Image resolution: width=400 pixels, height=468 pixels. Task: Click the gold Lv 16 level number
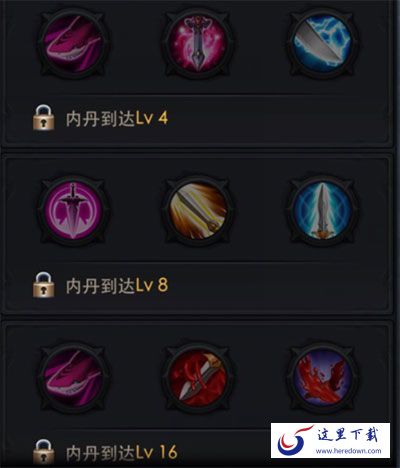click(x=157, y=453)
